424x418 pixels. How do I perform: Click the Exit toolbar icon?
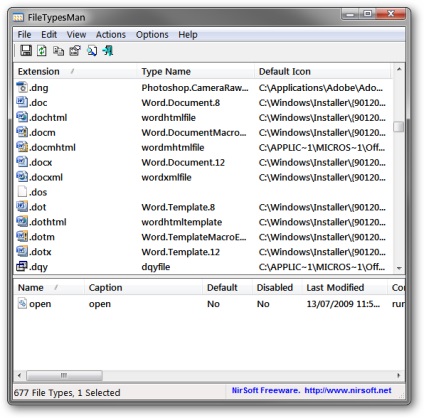point(108,51)
